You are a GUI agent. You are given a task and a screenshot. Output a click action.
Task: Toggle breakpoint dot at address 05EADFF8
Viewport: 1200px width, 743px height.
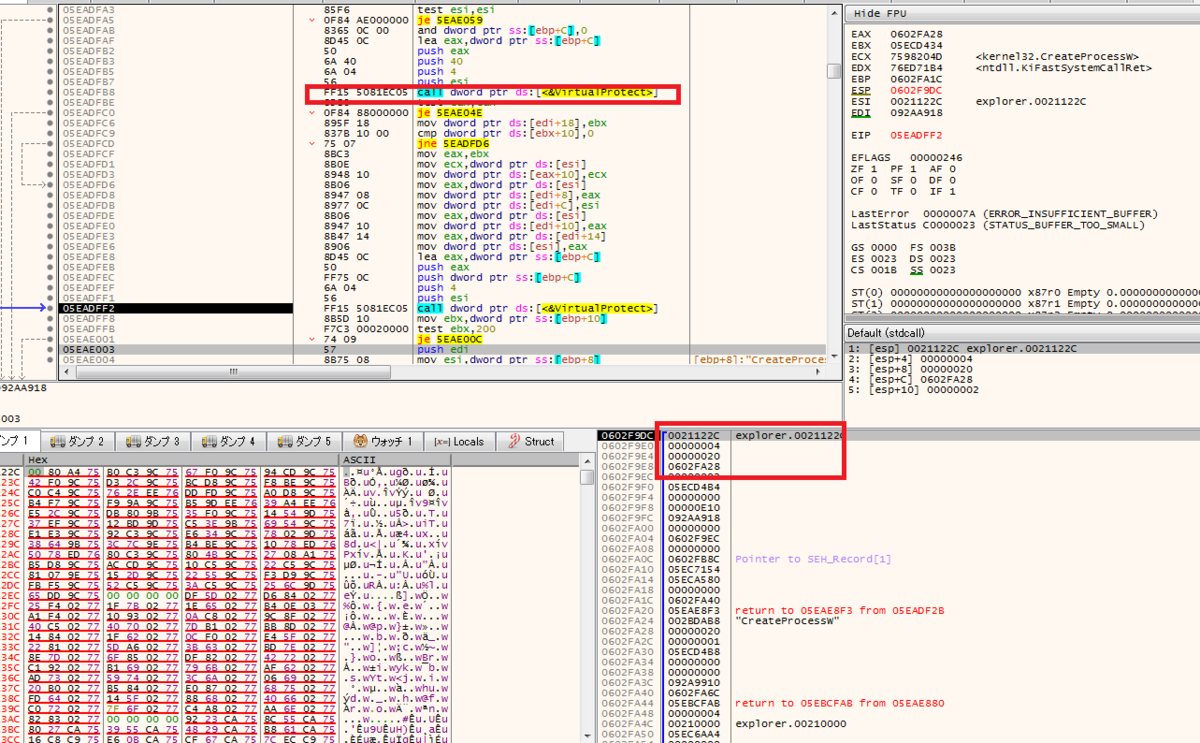50,319
